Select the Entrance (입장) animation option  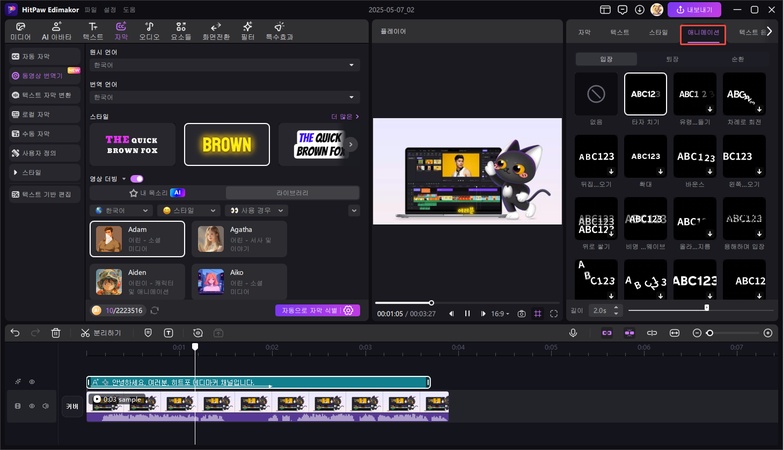pos(606,59)
